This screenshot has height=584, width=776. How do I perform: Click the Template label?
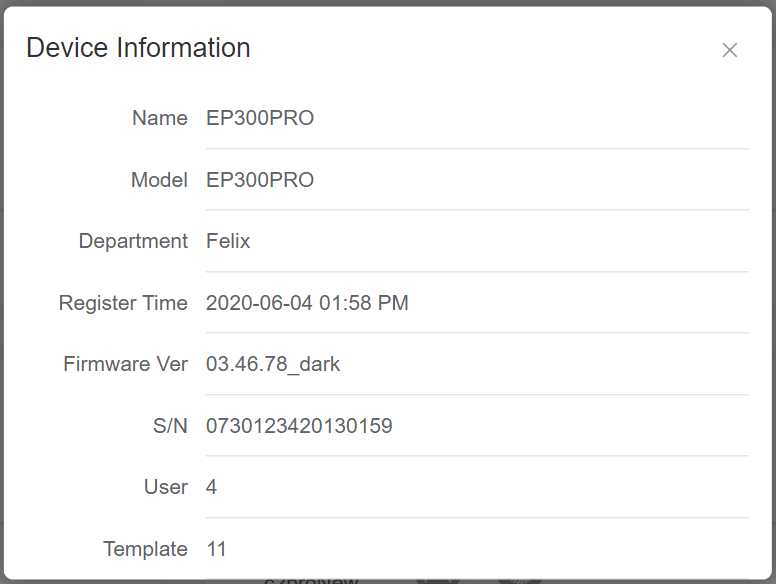coord(145,549)
